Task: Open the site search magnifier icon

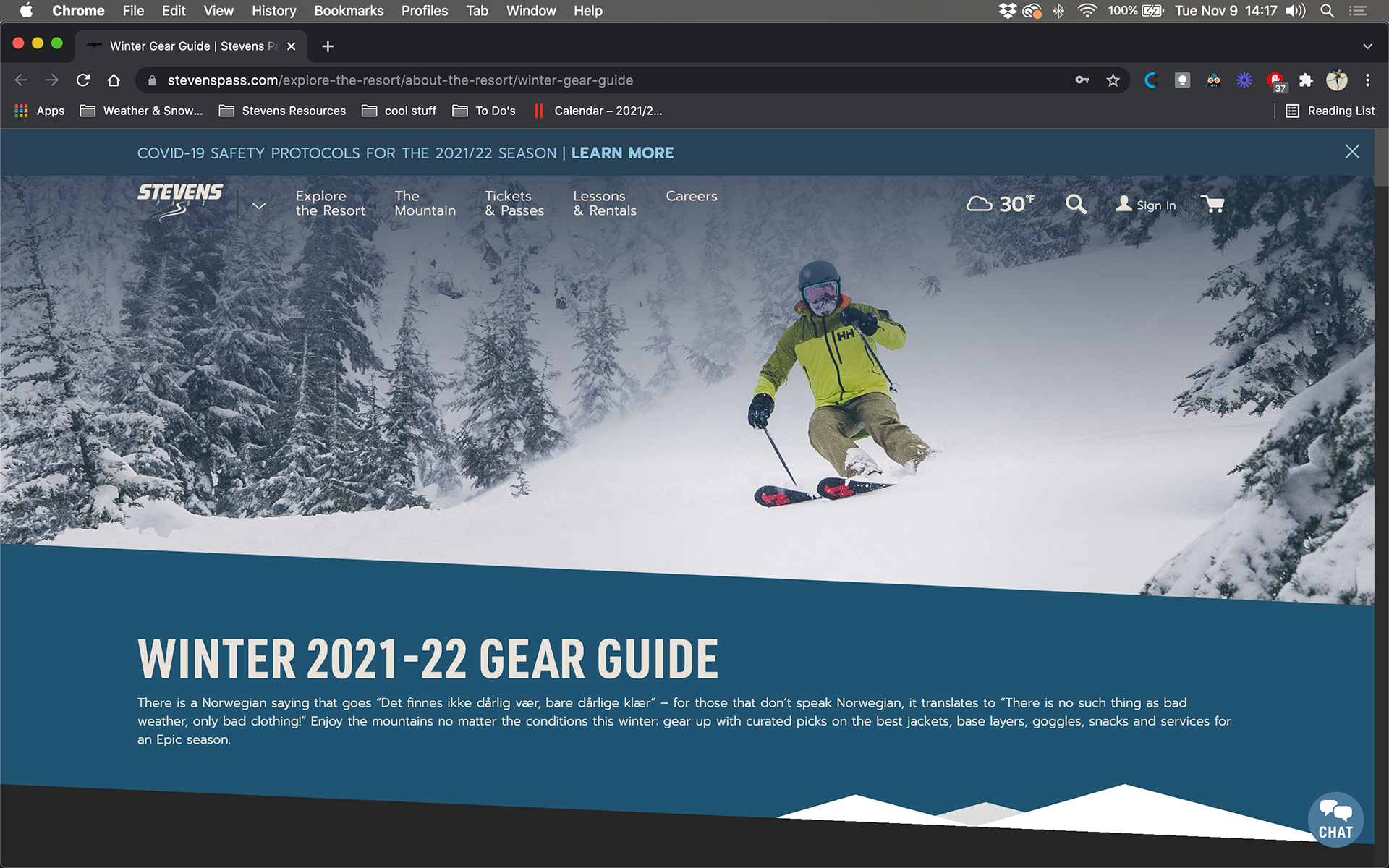Action: coord(1076,205)
